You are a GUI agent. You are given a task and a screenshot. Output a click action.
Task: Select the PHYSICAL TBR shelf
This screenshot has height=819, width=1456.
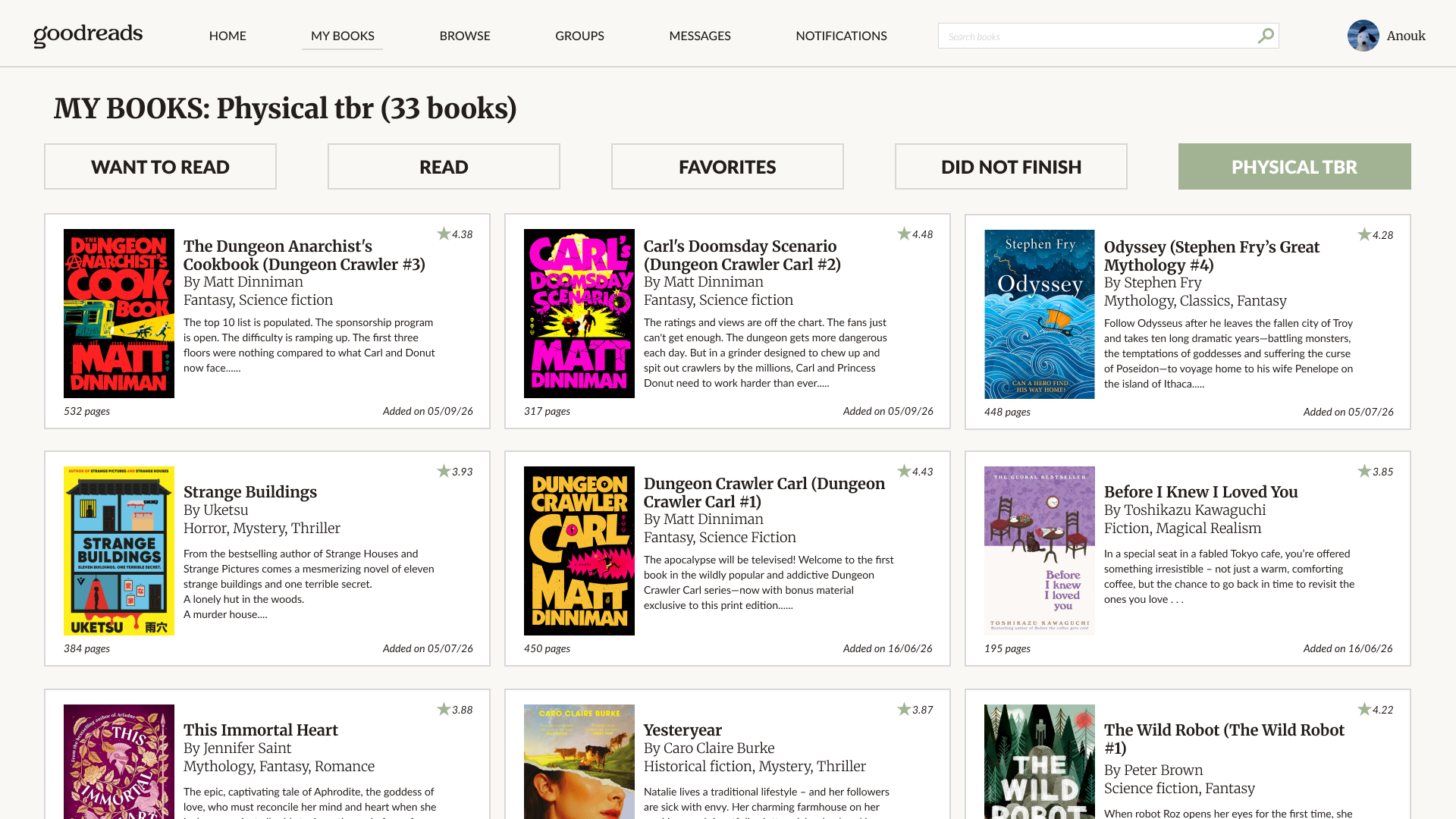click(1294, 167)
